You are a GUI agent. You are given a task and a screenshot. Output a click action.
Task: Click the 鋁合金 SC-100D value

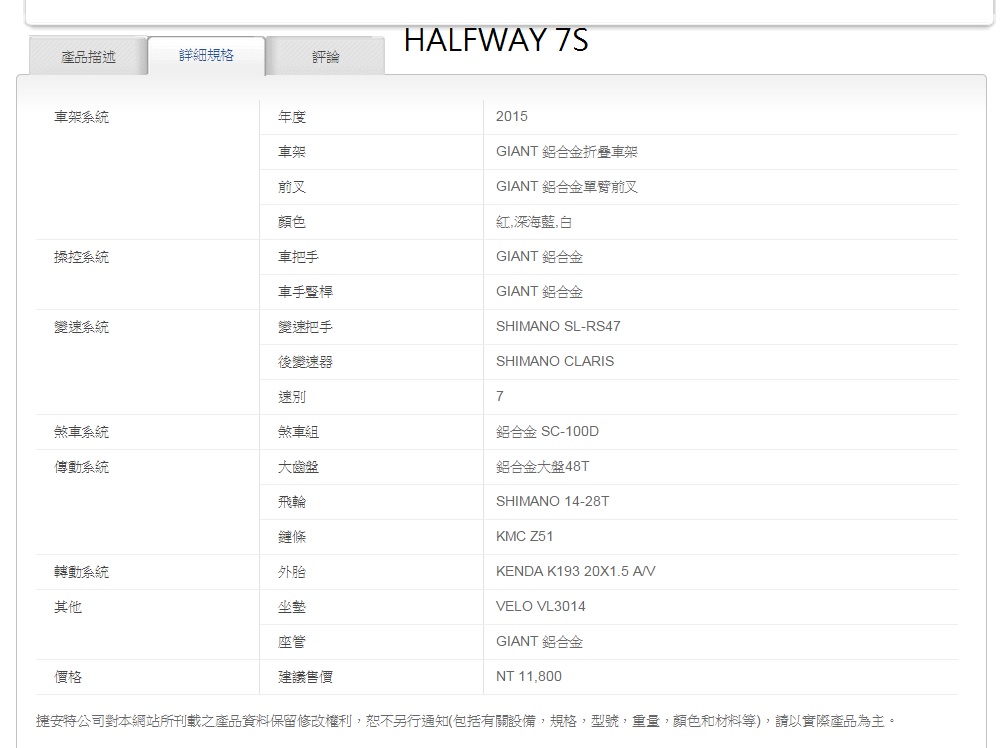[547, 431]
